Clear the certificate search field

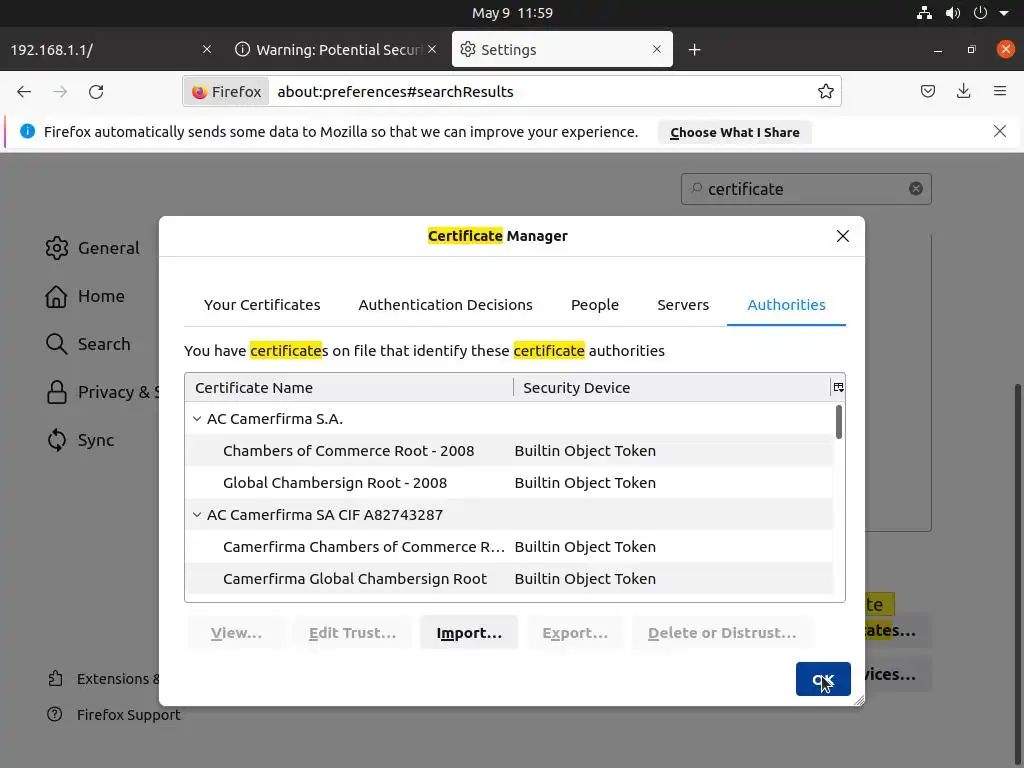[916, 189]
